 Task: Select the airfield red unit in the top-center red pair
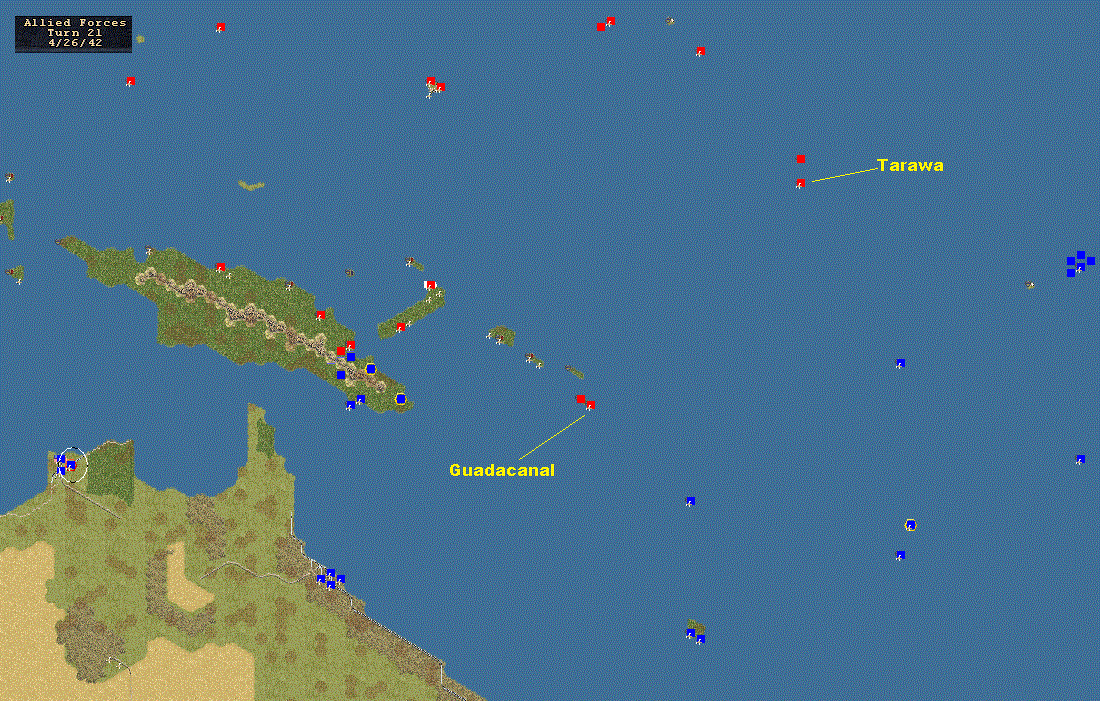pyautogui.click(x=610, y=21)
